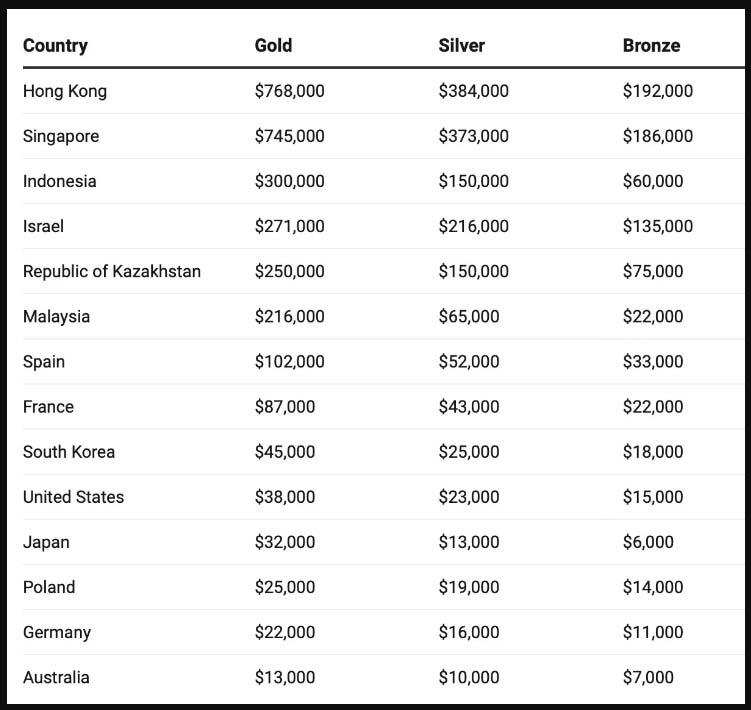This screenshot has width=751, height=710.
Task: Select the Hong Kong row label
Action: point(65,91)
